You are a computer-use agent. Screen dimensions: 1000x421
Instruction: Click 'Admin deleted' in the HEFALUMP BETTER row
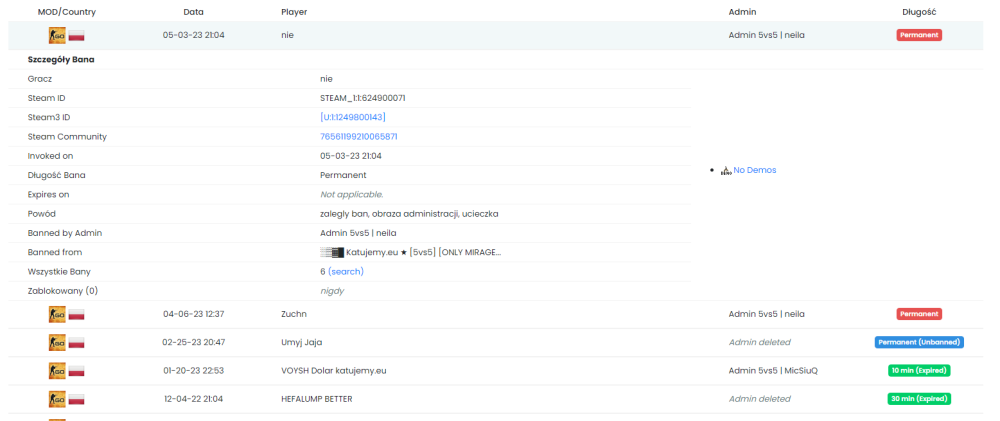(760, 399)
